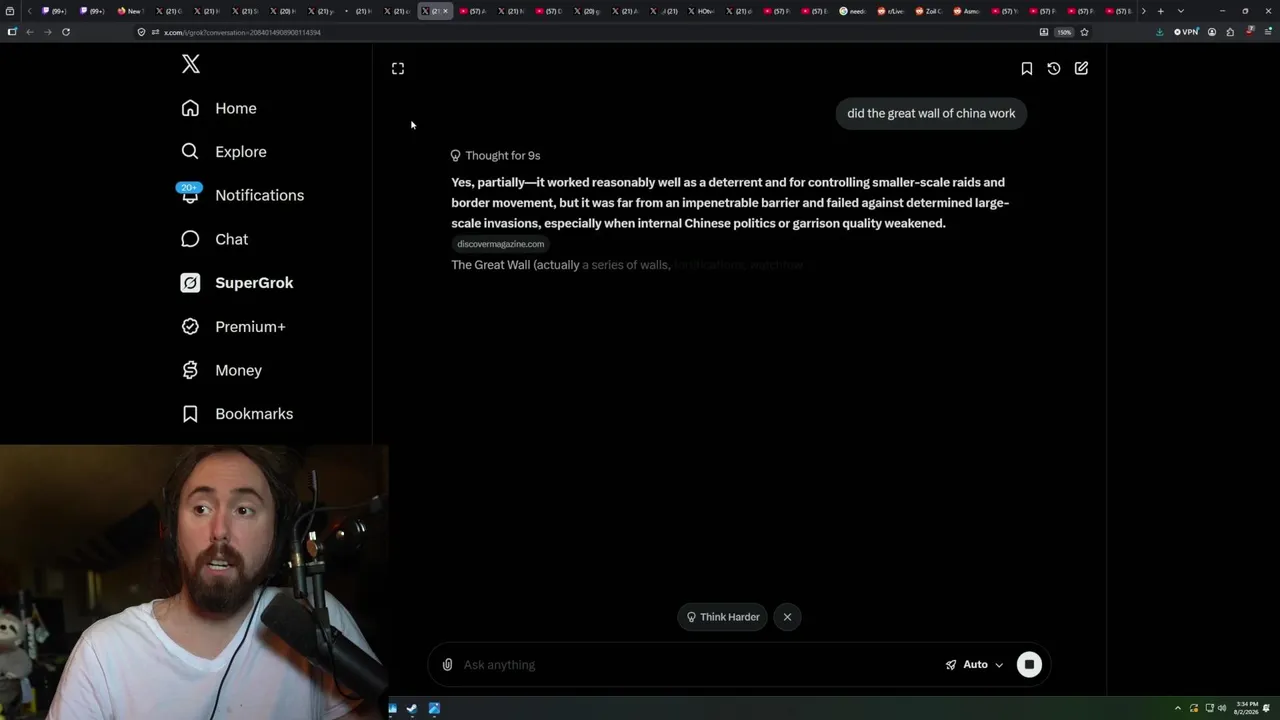Focus the 'Ask anything' input field
Screen dimensions: 1280x720
point(700,665)
